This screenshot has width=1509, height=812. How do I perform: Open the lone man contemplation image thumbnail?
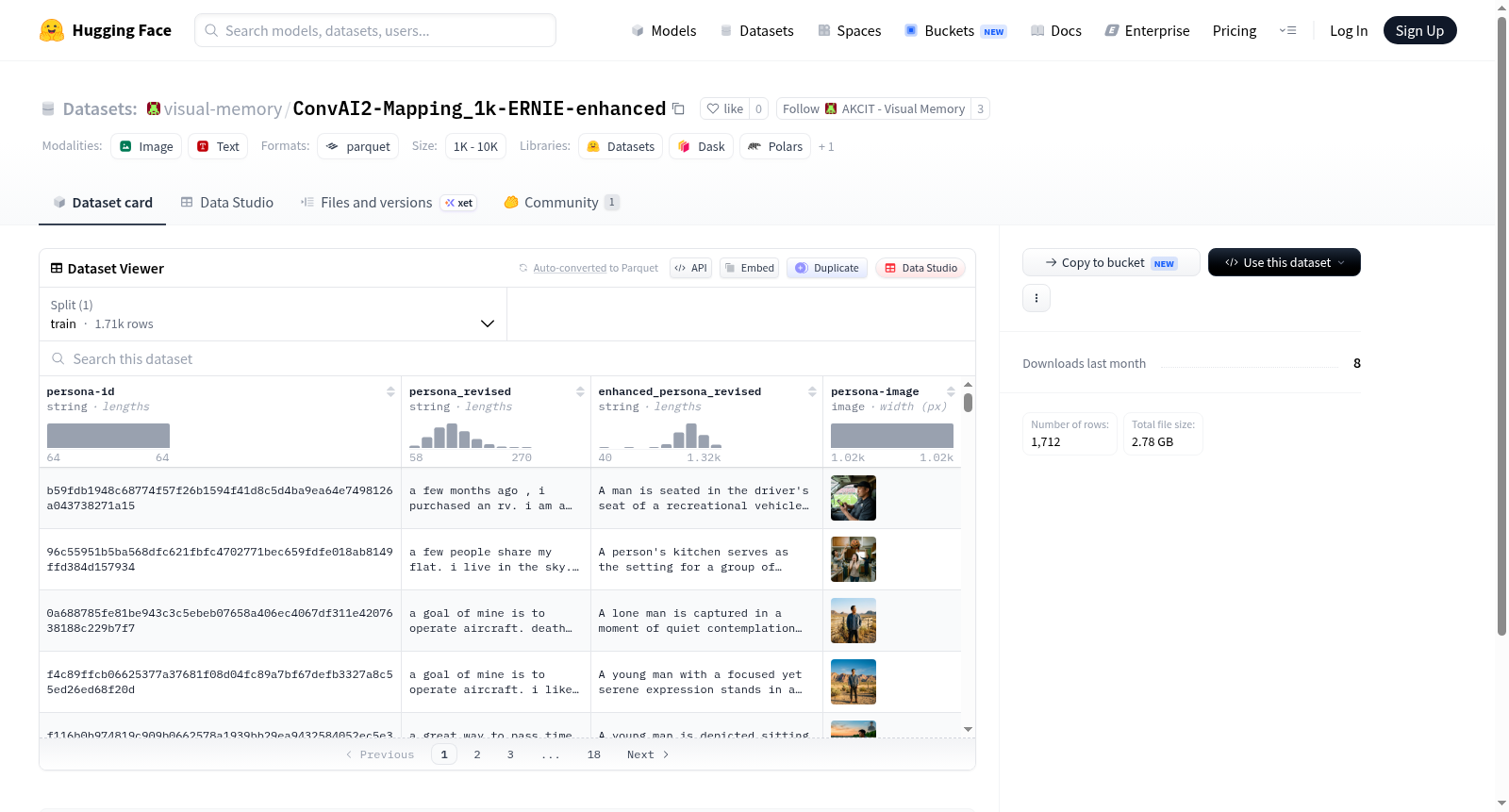(854, 621)
